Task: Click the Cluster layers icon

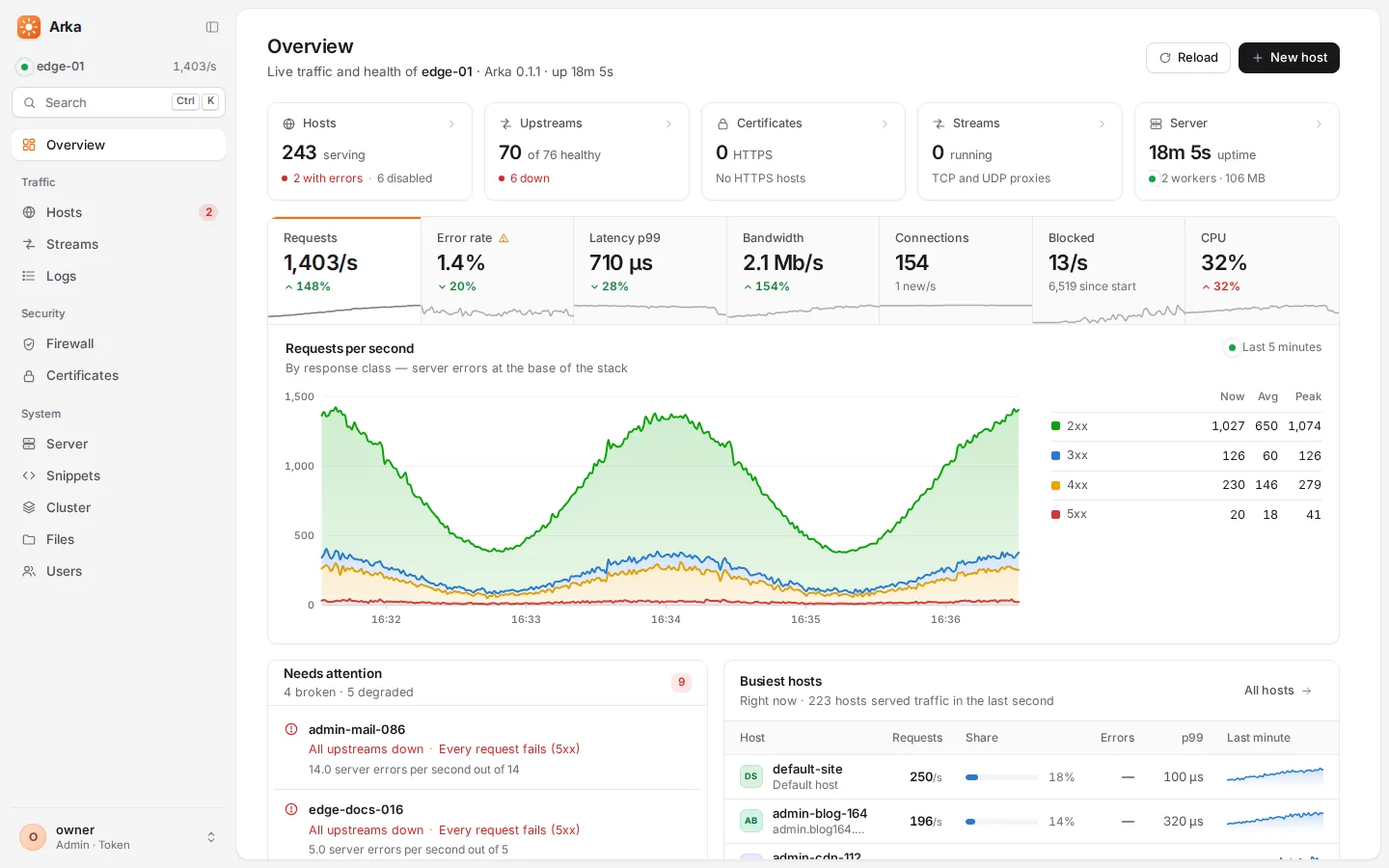Action: tap(29, 507)
